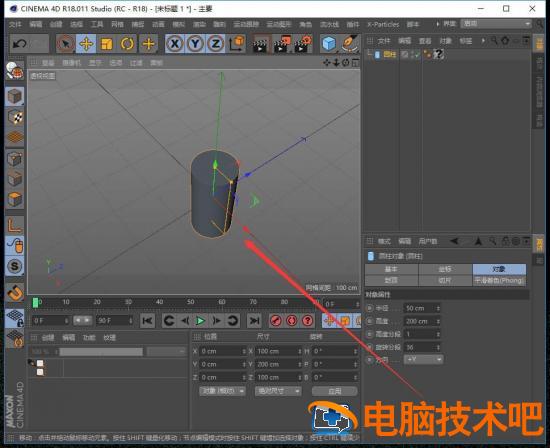Play the animation forward
The image size is (550, 448).
[200, 320]
